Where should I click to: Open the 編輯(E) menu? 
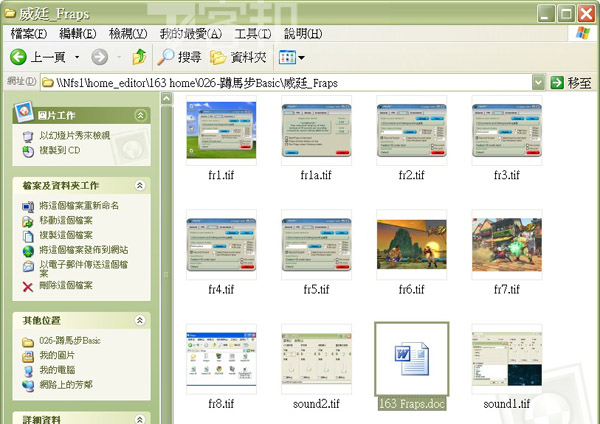coord(78,34)
